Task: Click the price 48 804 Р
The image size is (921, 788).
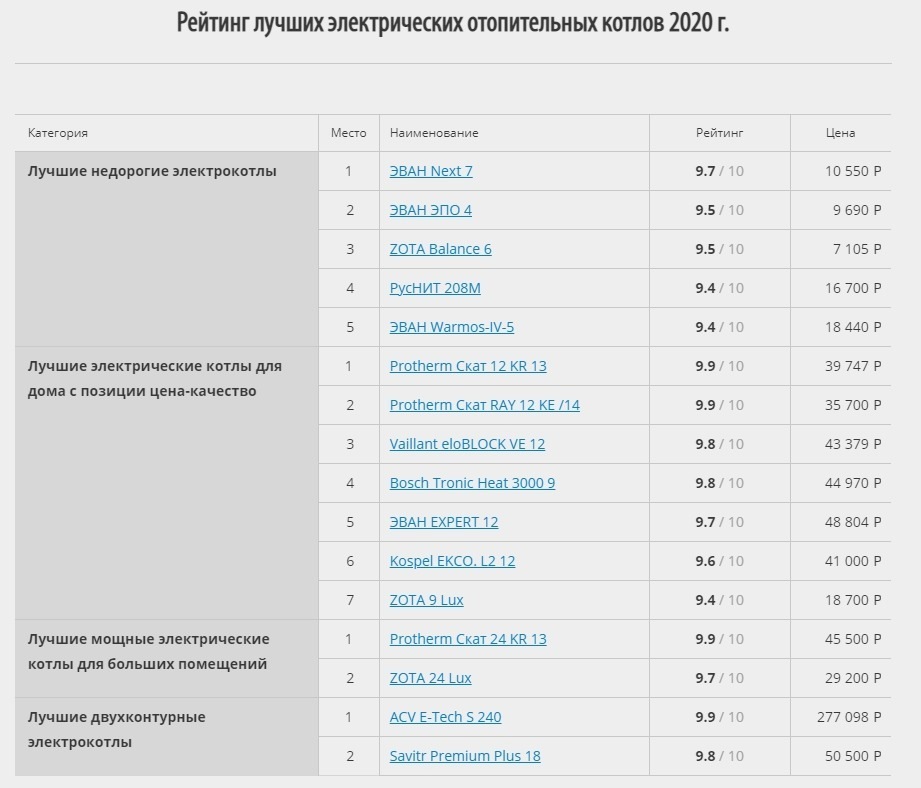Action: (853, 522)
